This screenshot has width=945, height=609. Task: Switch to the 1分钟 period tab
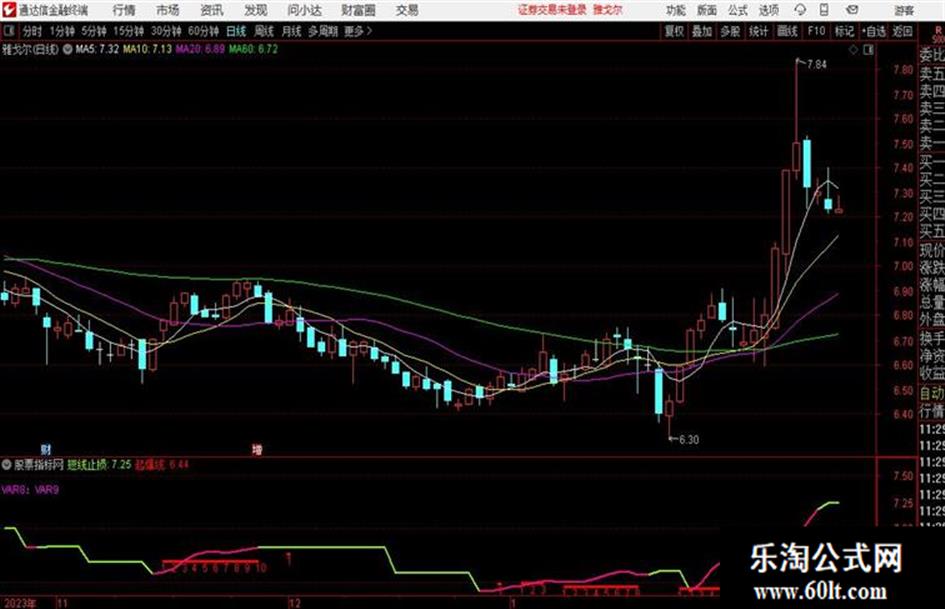click(62, 31)
